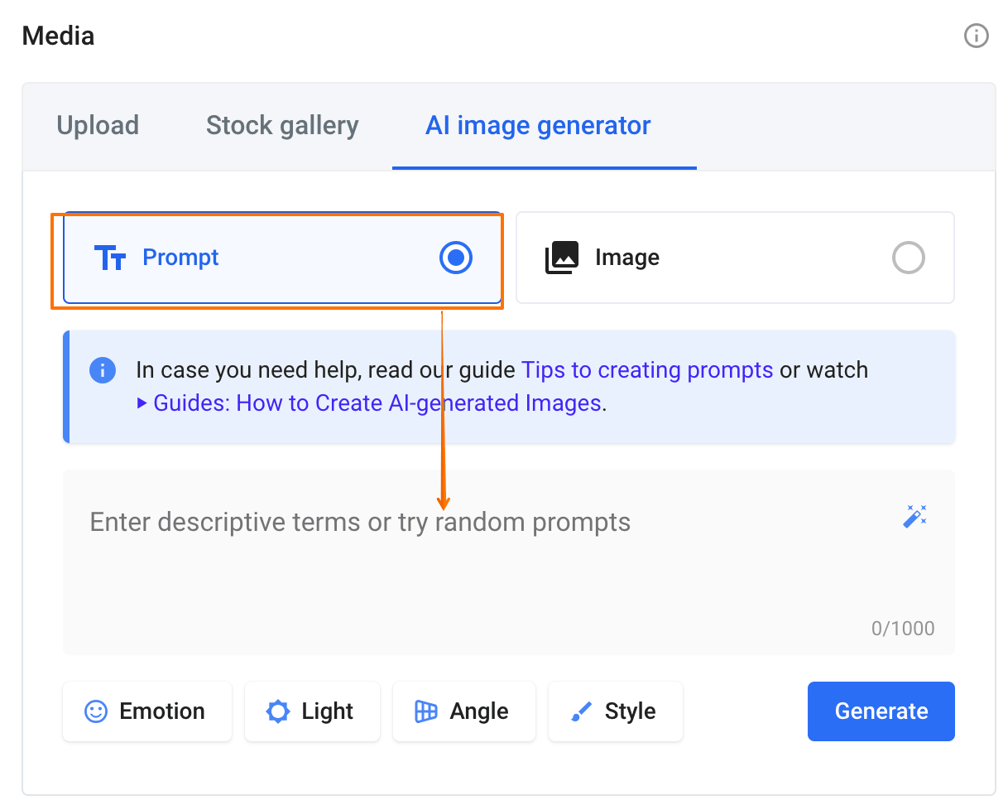
Task: Select the Prompt radio button
Action: [x=456, y=257]
